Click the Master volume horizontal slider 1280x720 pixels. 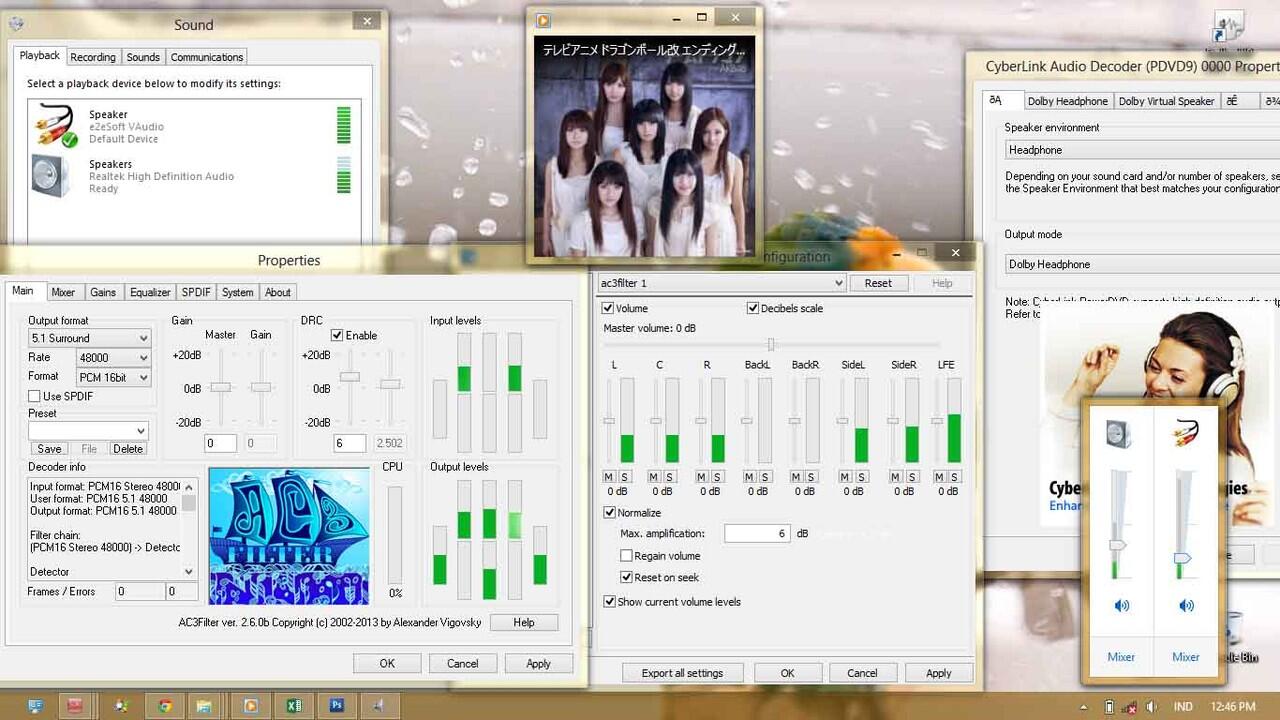point(770,344)
